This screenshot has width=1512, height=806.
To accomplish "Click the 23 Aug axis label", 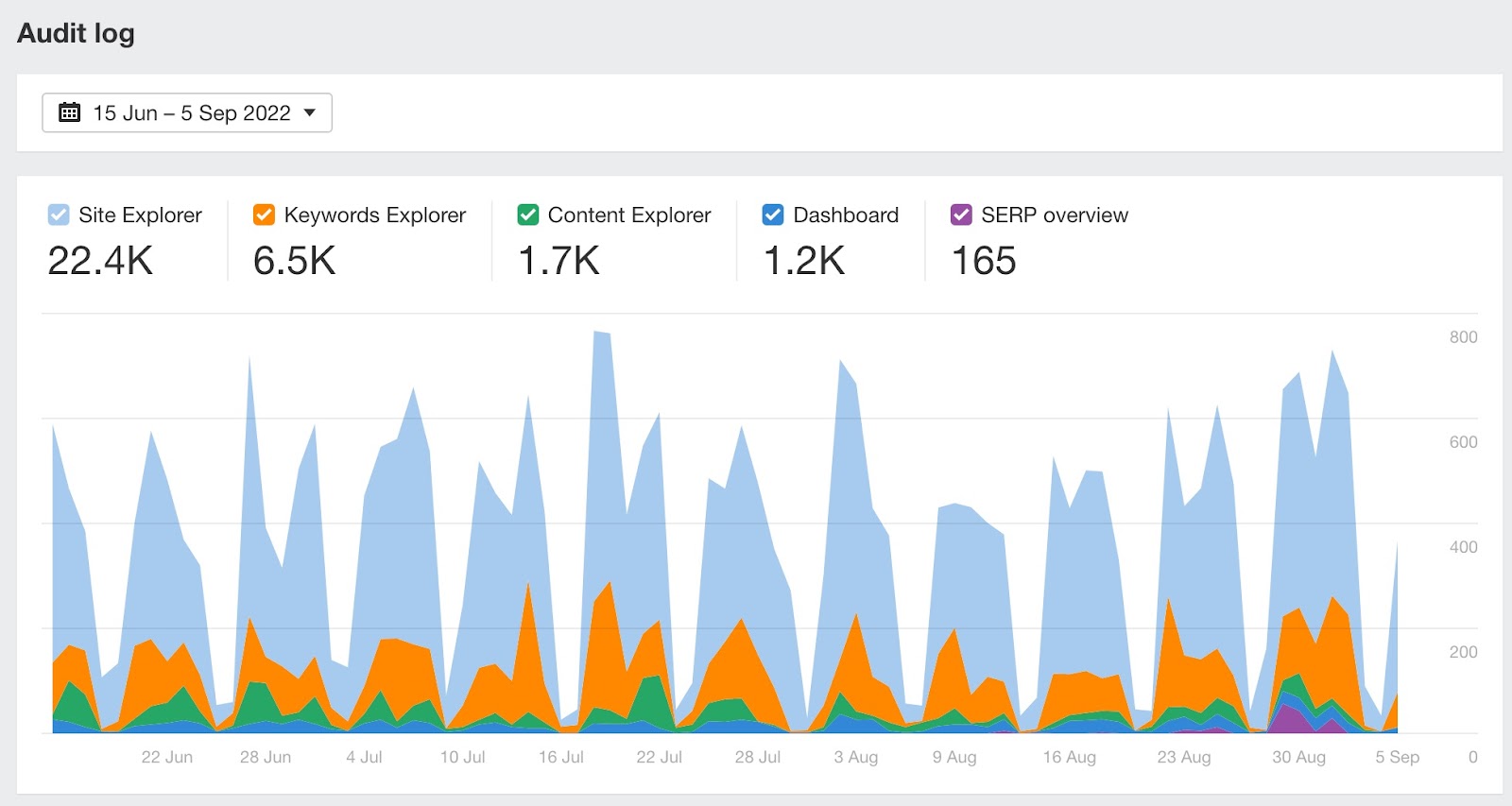I will coord(1184,757).
